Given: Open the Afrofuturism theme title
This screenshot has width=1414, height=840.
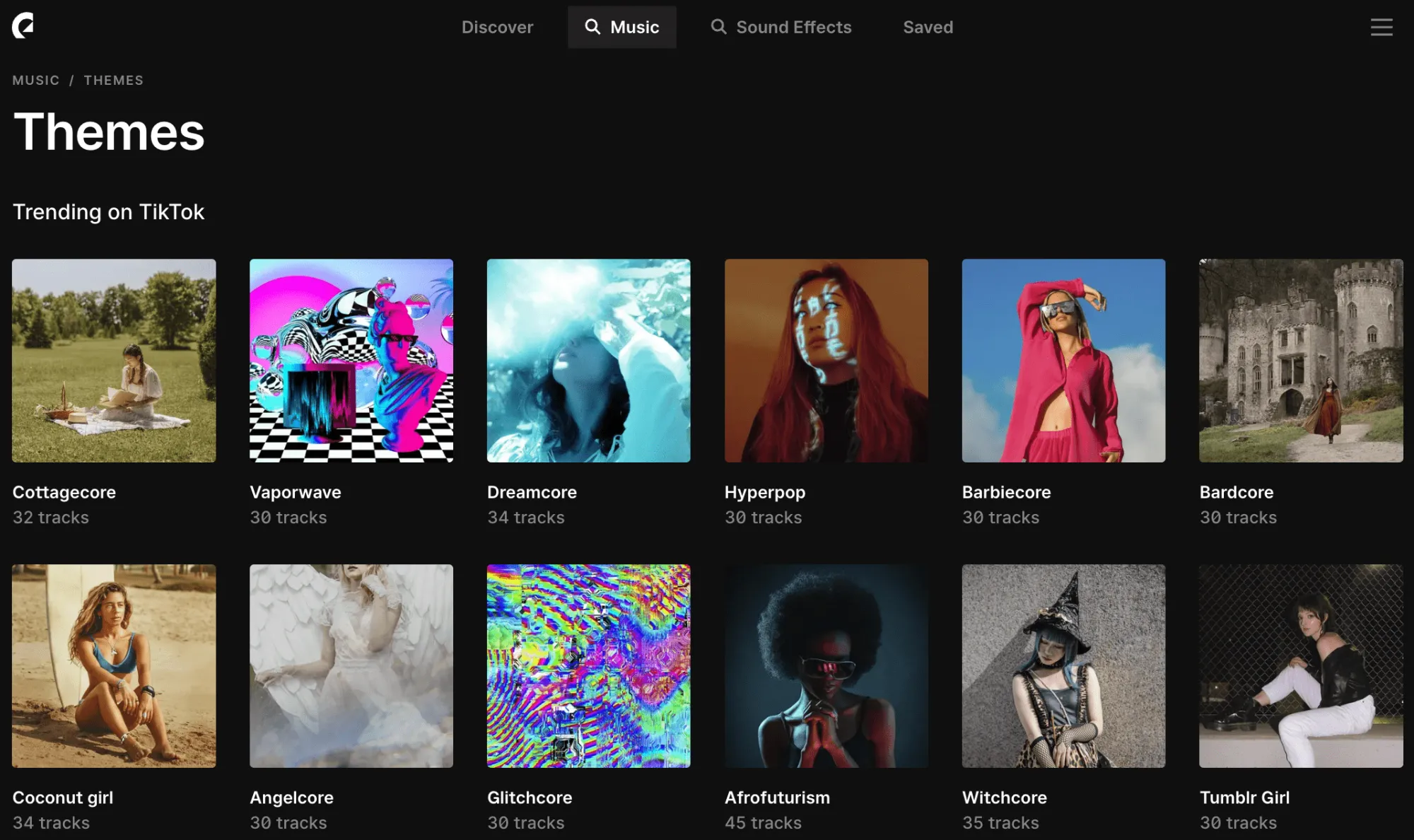Looking at the screenshot, I should point(777,797).
